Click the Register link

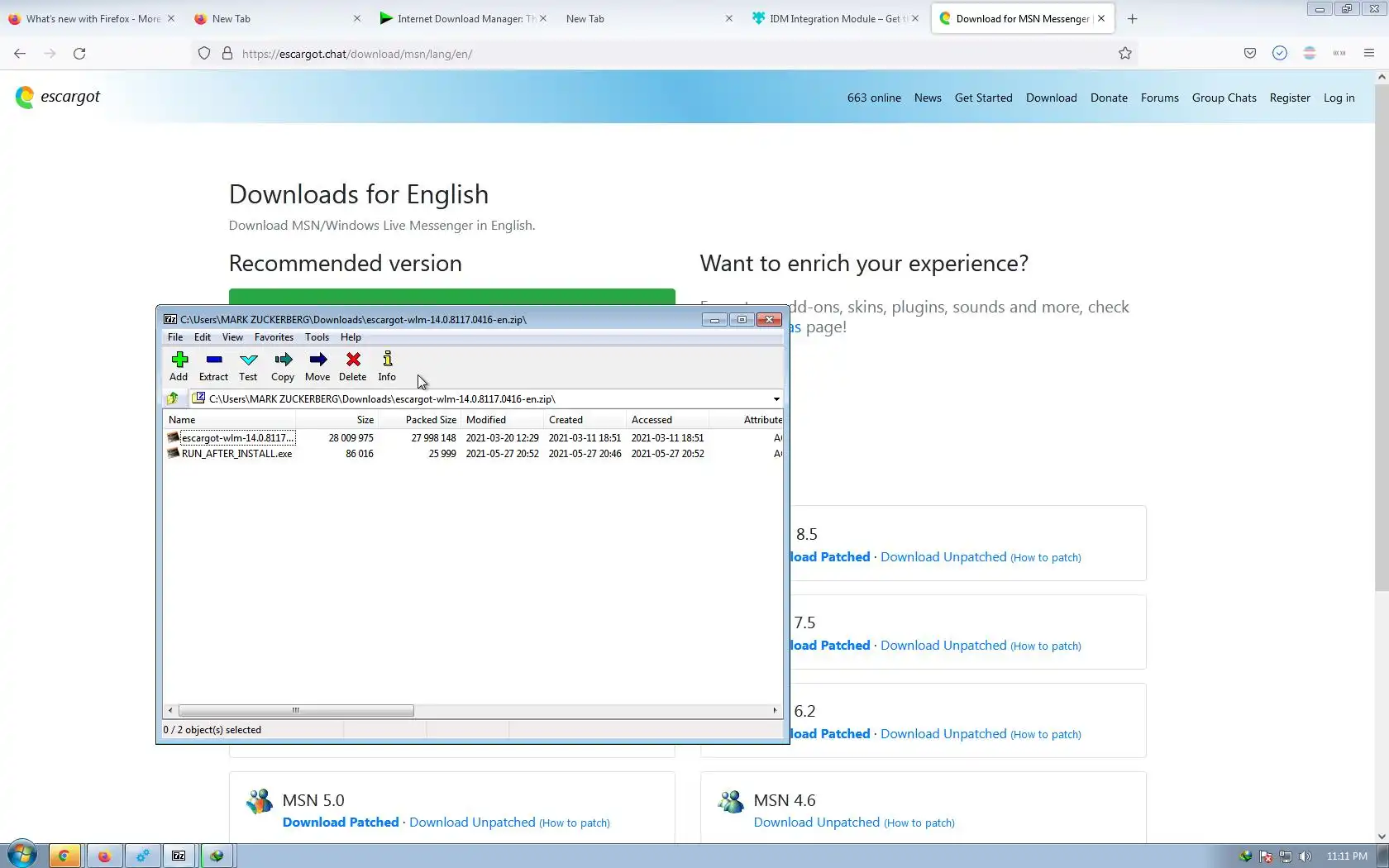tap(1290, 98)
